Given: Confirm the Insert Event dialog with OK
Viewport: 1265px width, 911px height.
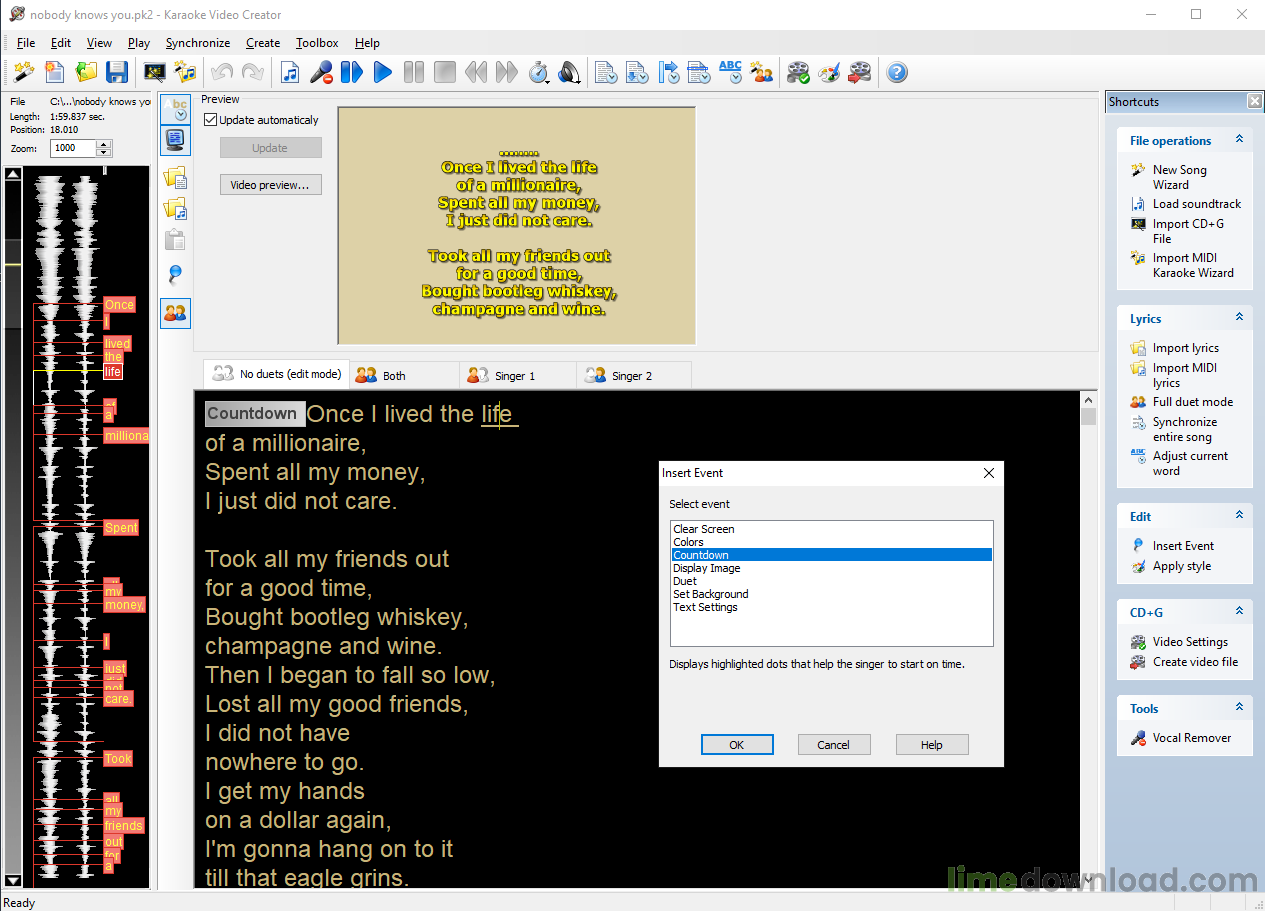Looking at the screenshot, I should [737, 744].
